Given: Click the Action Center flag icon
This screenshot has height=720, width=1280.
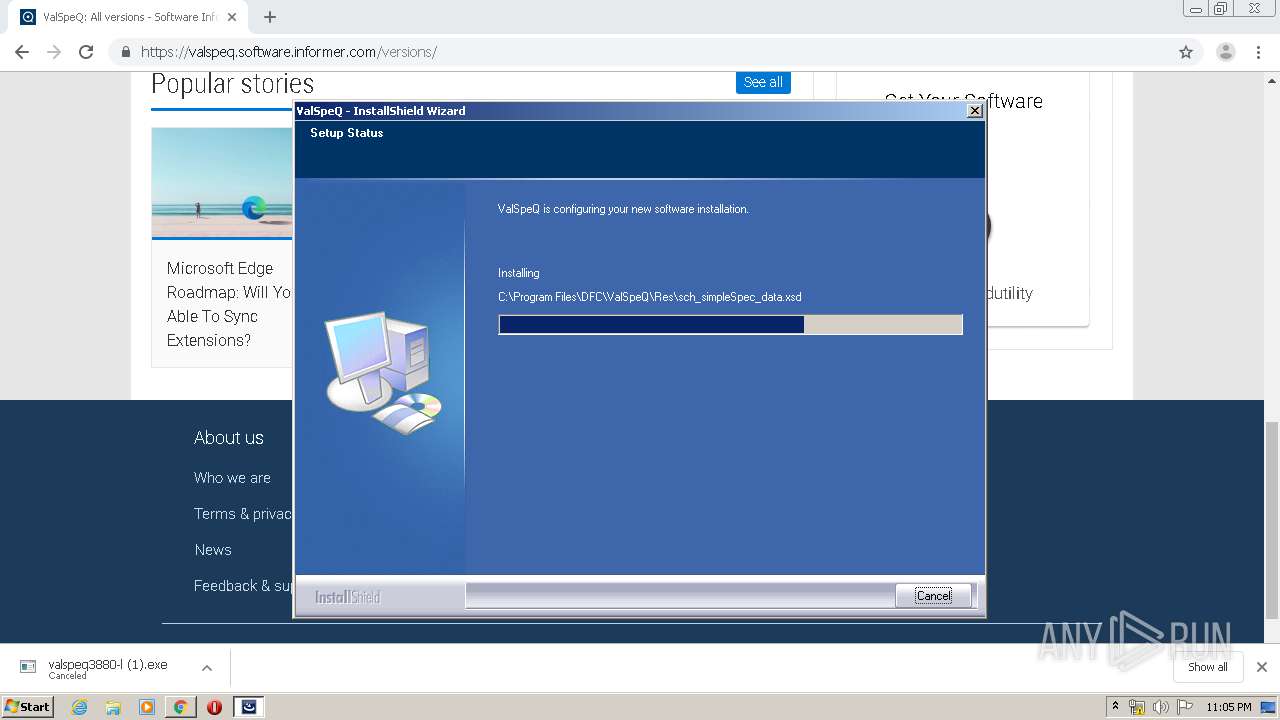Looking at the screenshot, I should coord(1184,707).
